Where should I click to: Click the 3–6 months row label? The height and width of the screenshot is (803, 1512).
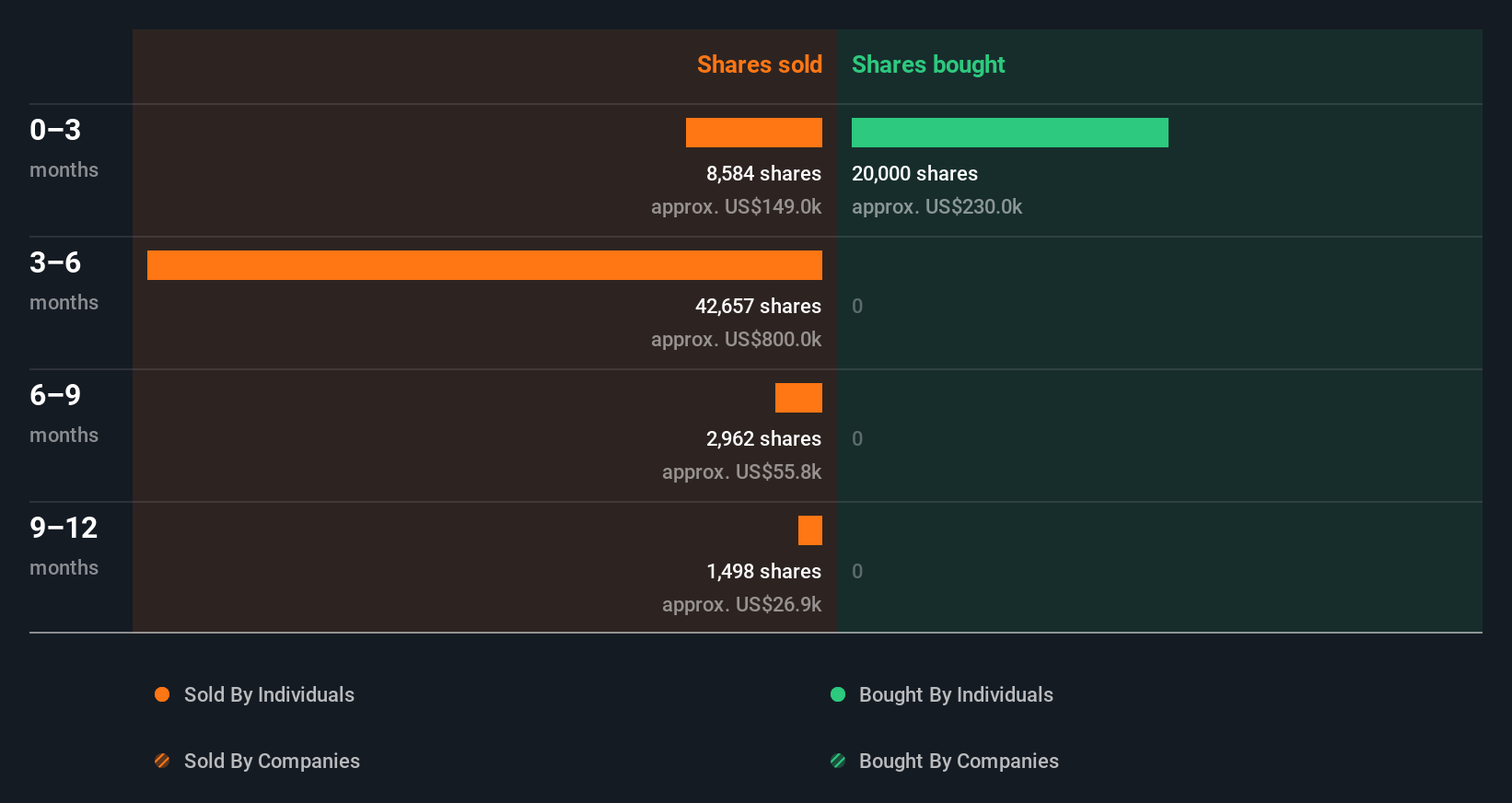[x=64, y=280]
